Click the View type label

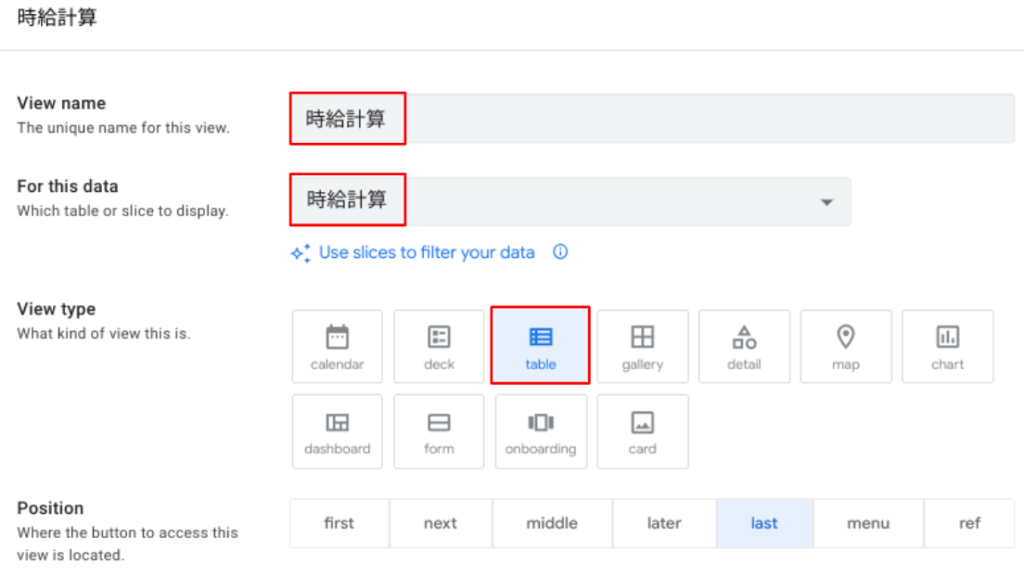56,309
